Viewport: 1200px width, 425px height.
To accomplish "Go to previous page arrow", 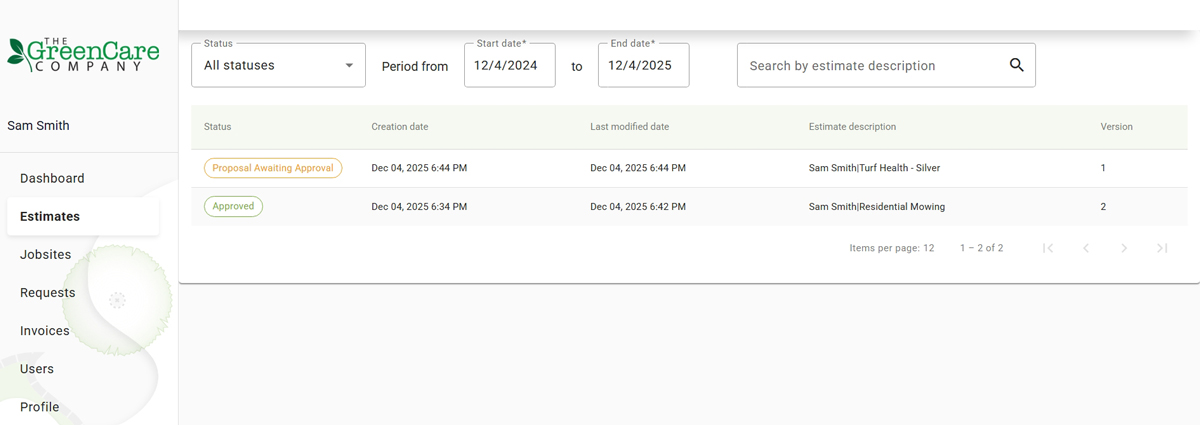I will tap(1086, 248).
